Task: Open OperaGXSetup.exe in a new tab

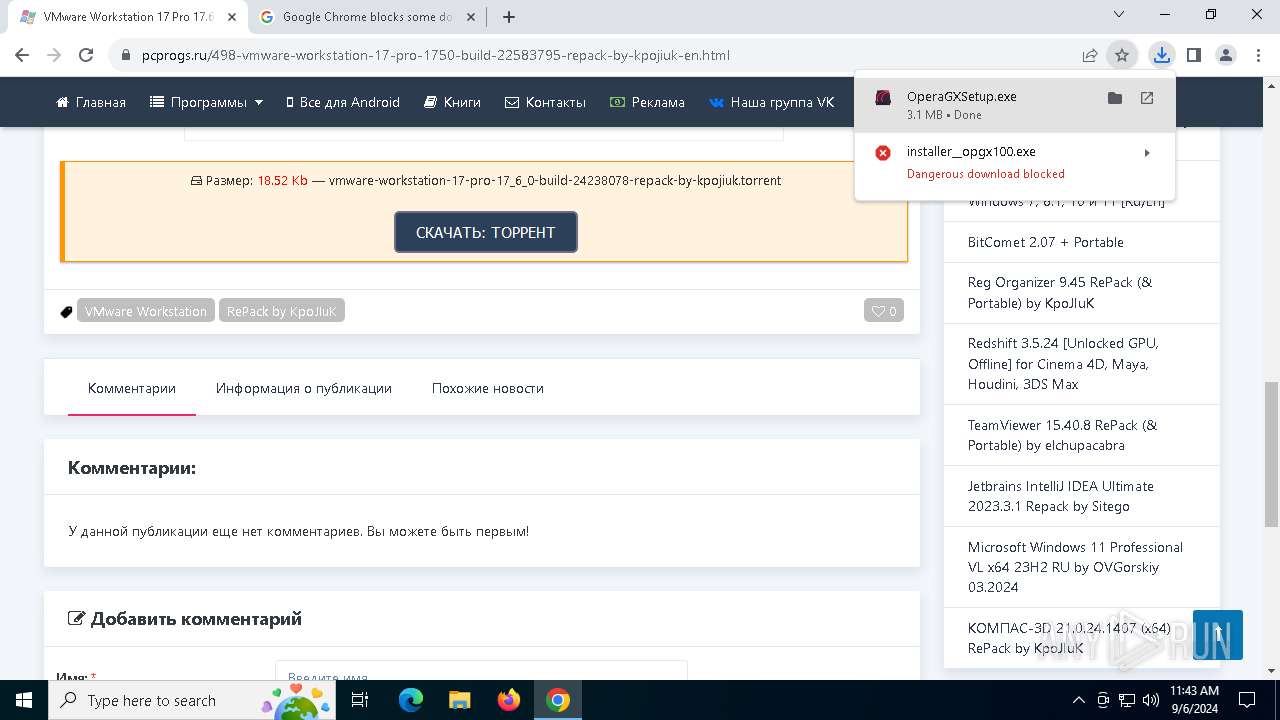Action: 1147,97
